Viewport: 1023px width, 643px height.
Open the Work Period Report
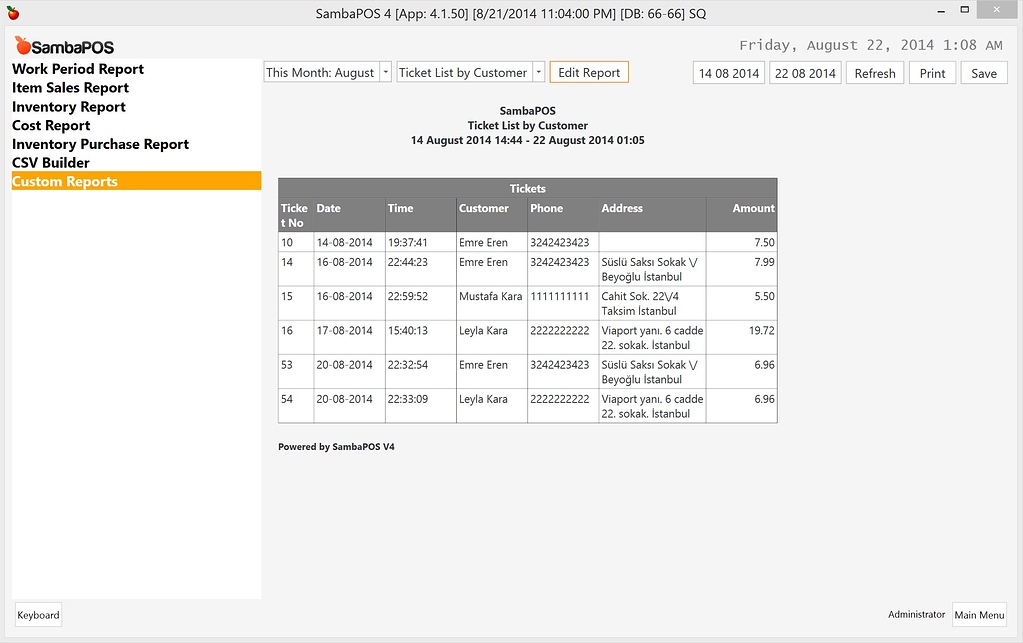tap(77, 69)
